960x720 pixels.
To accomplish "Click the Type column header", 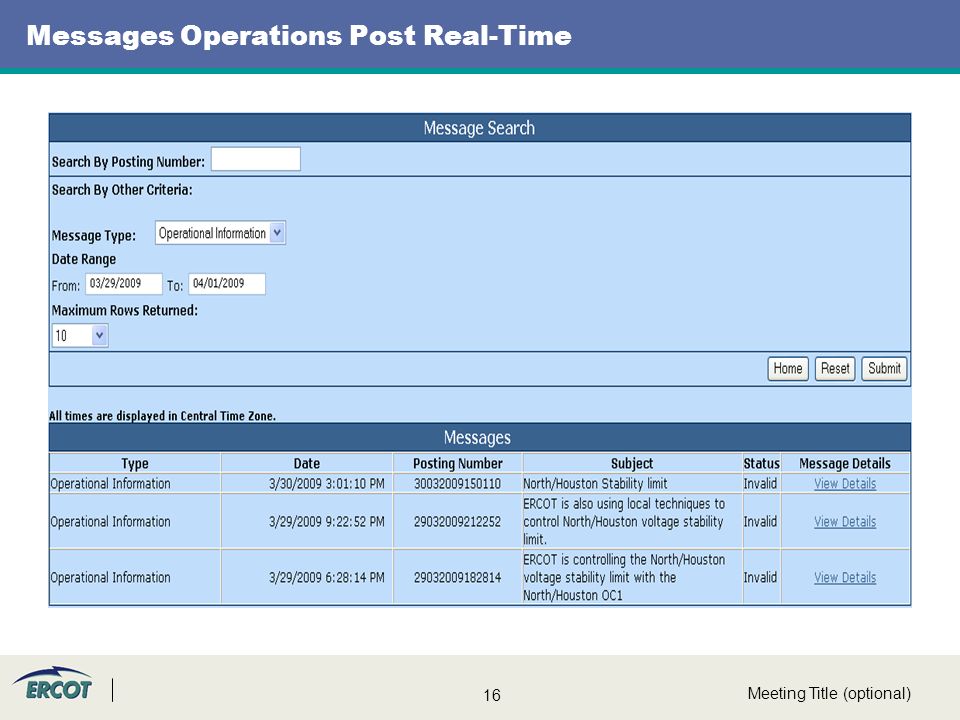I will pyautogui.click(x=135, y=463).
